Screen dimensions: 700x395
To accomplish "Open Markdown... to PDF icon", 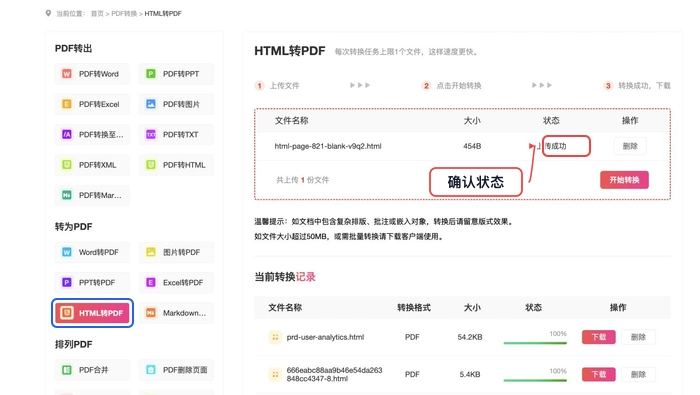I will (x=151, y=313).
